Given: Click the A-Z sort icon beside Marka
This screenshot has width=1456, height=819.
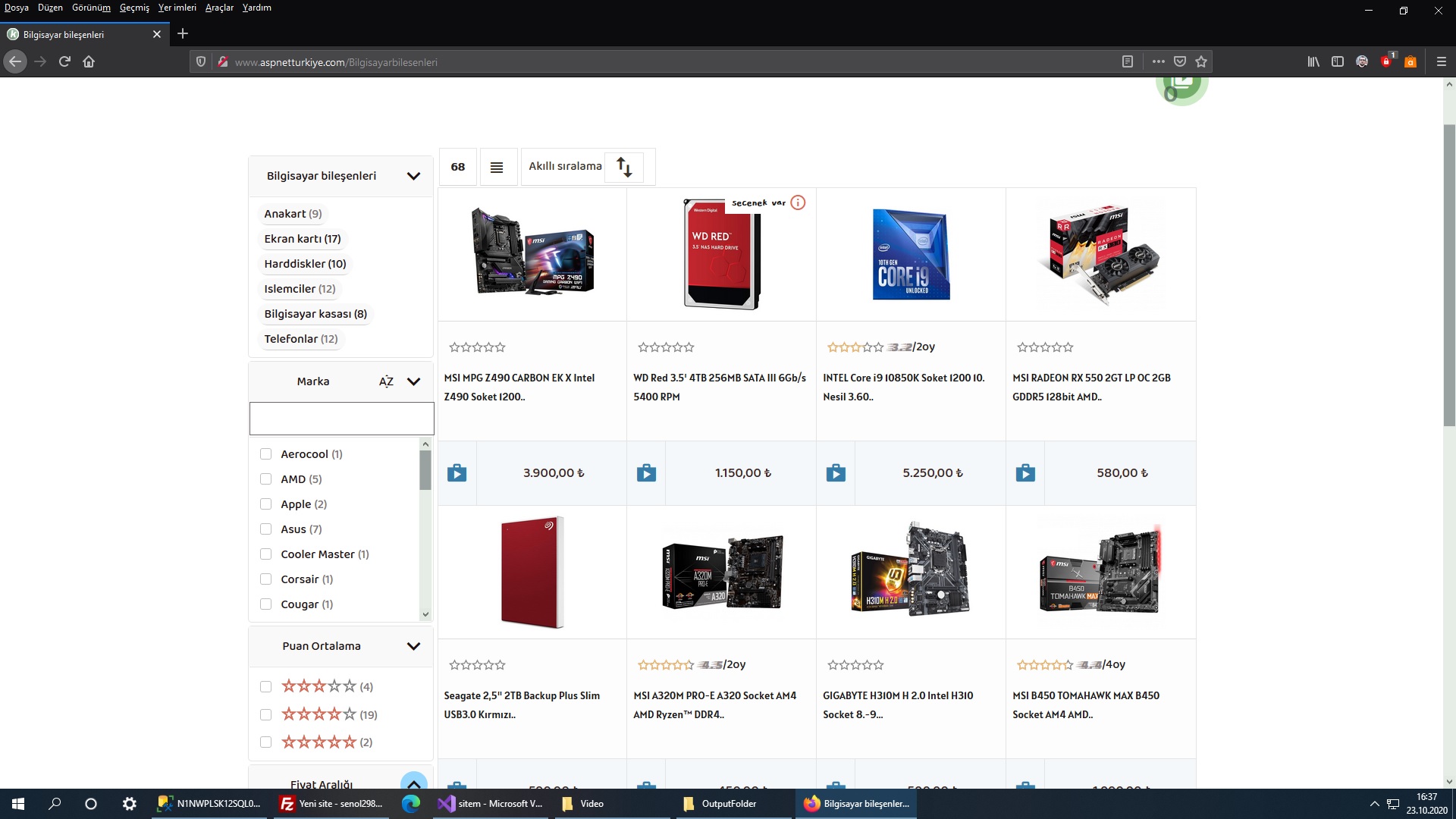Looking at the screenshot, I should click(x=386, y=381).
